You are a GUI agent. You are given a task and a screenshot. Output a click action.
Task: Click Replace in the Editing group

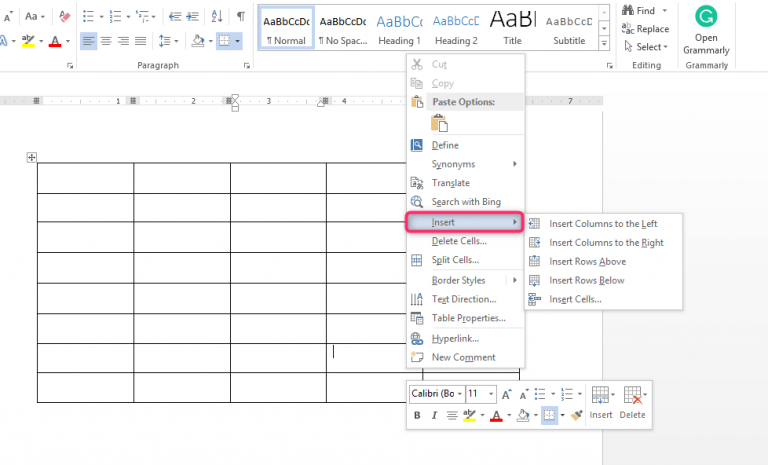point(645,29)
